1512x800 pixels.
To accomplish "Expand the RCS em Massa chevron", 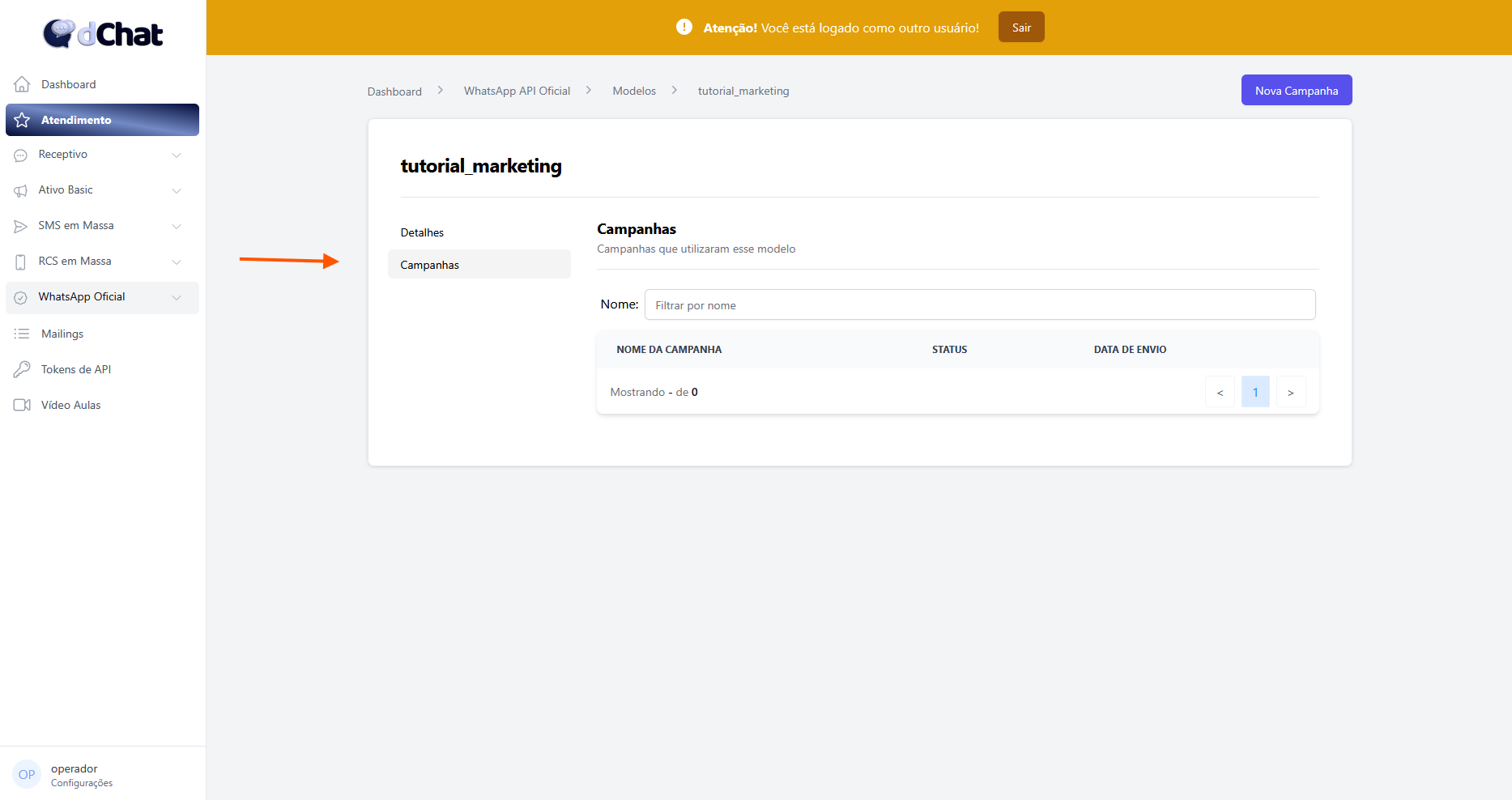I will (x=177, y=262).
